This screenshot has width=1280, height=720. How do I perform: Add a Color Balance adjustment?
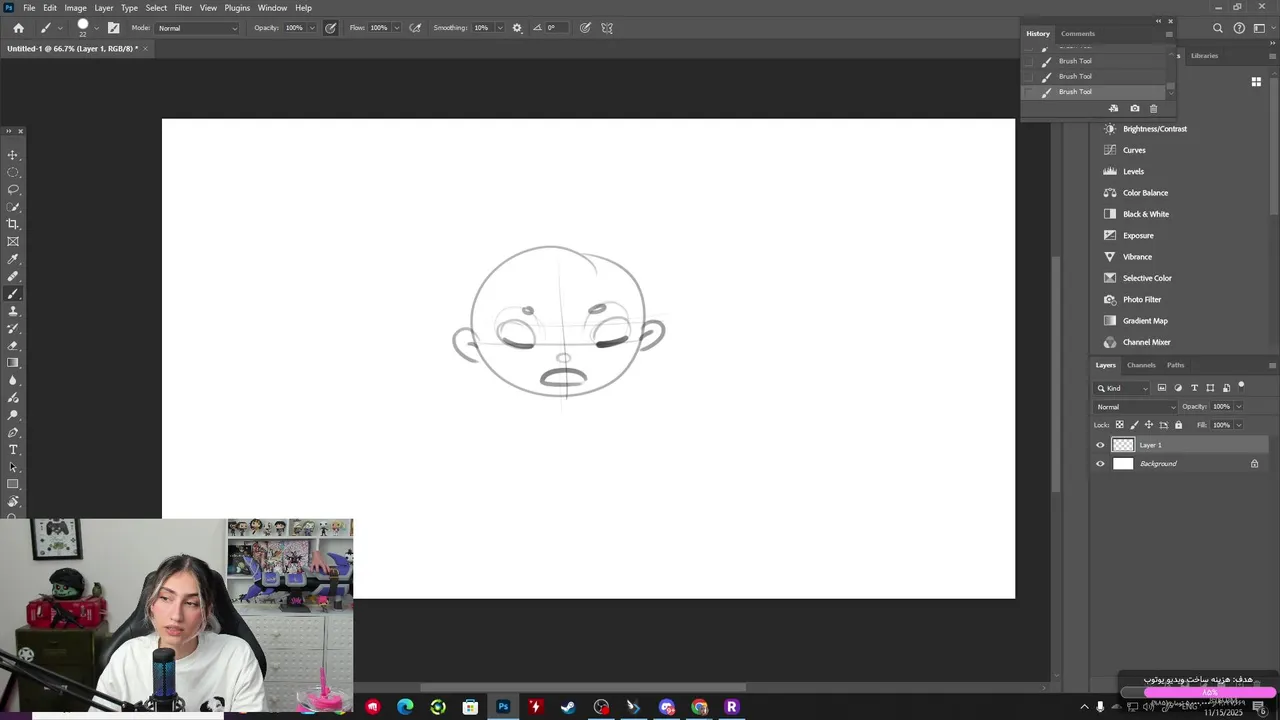coord(1145,193)
